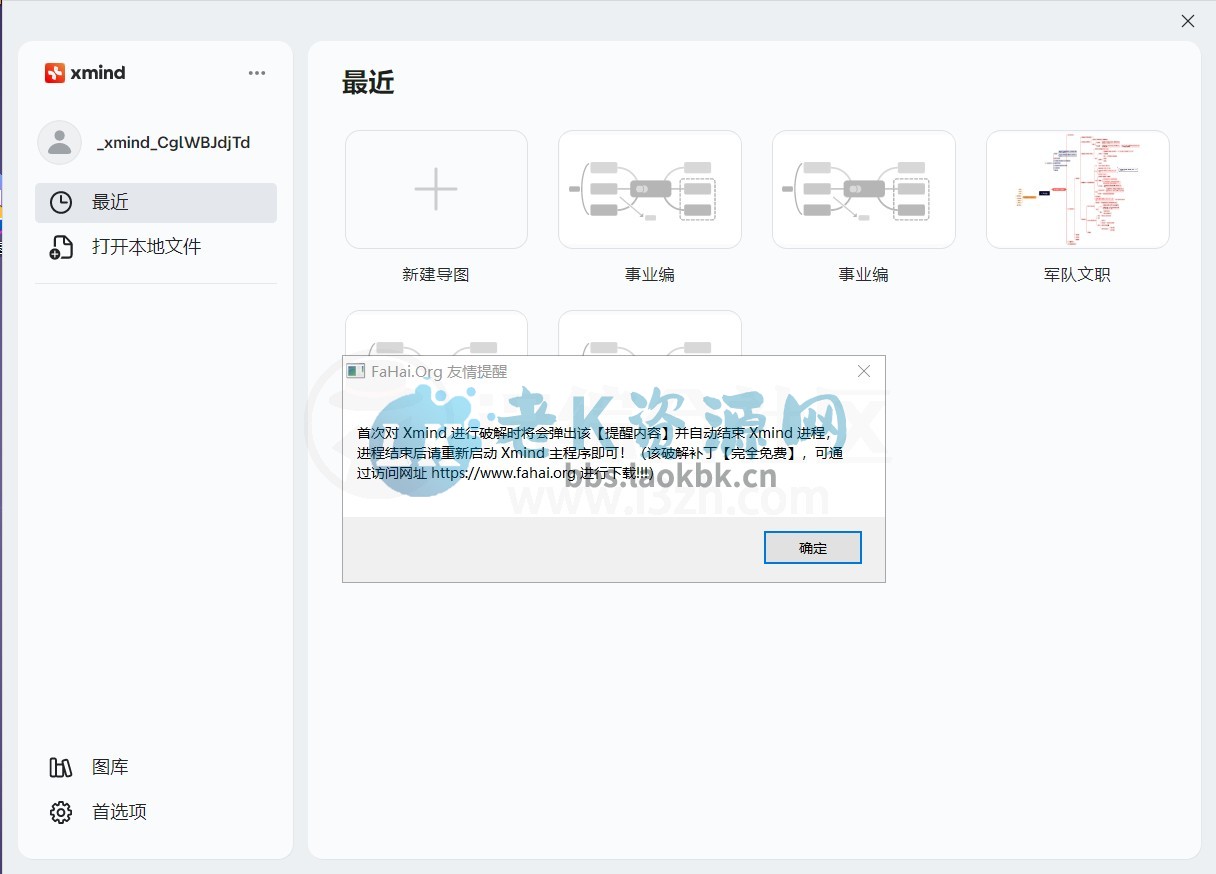Open the three-dot more options menu

[257, 72]
